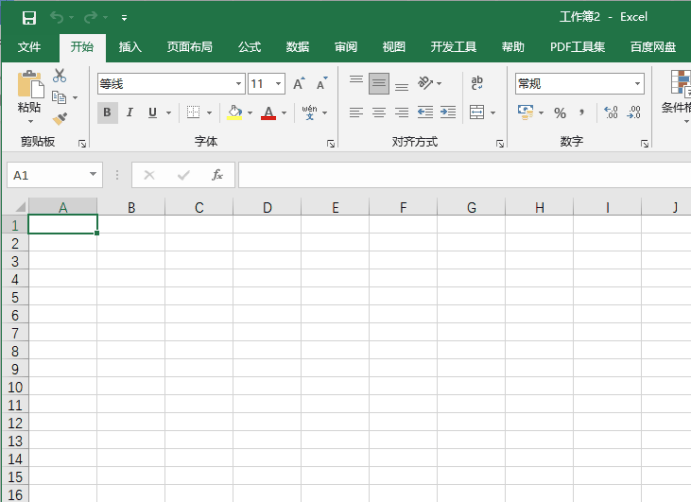Click the Increase Indent icon
691x502 pixels.
point(448,112)
